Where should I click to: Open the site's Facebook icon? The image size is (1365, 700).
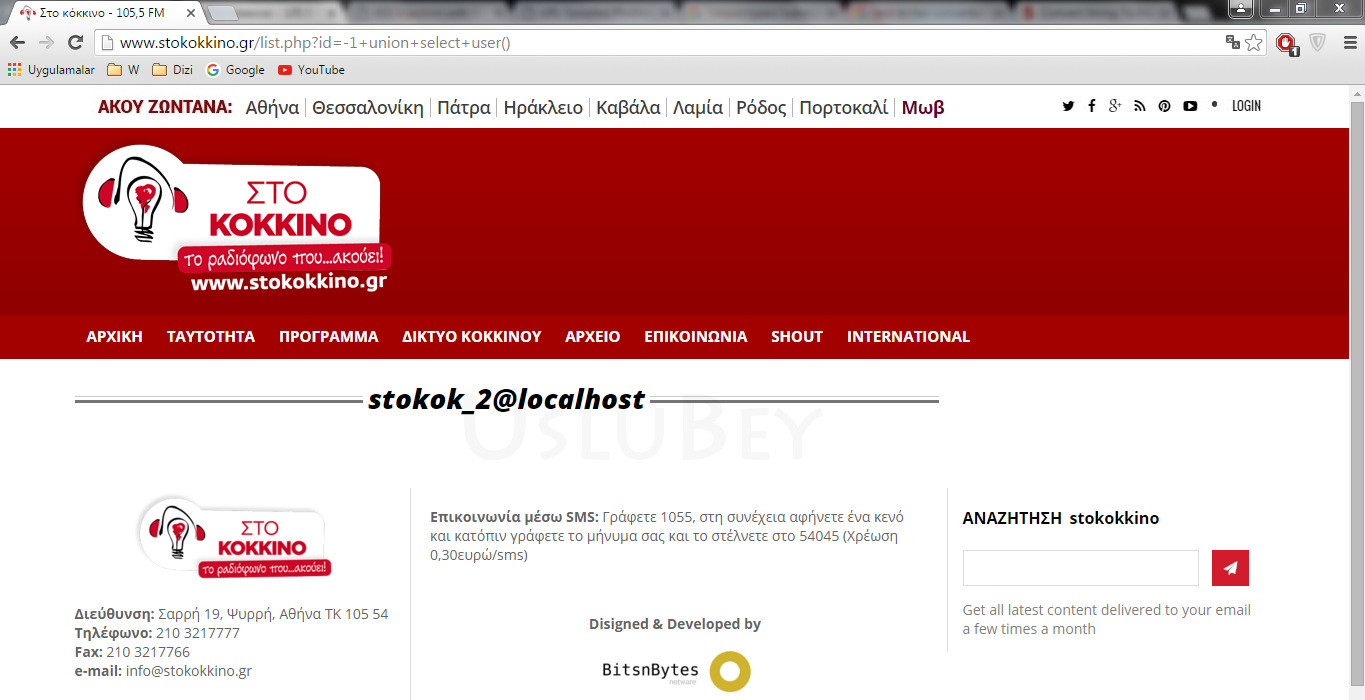pos(1092,106)
